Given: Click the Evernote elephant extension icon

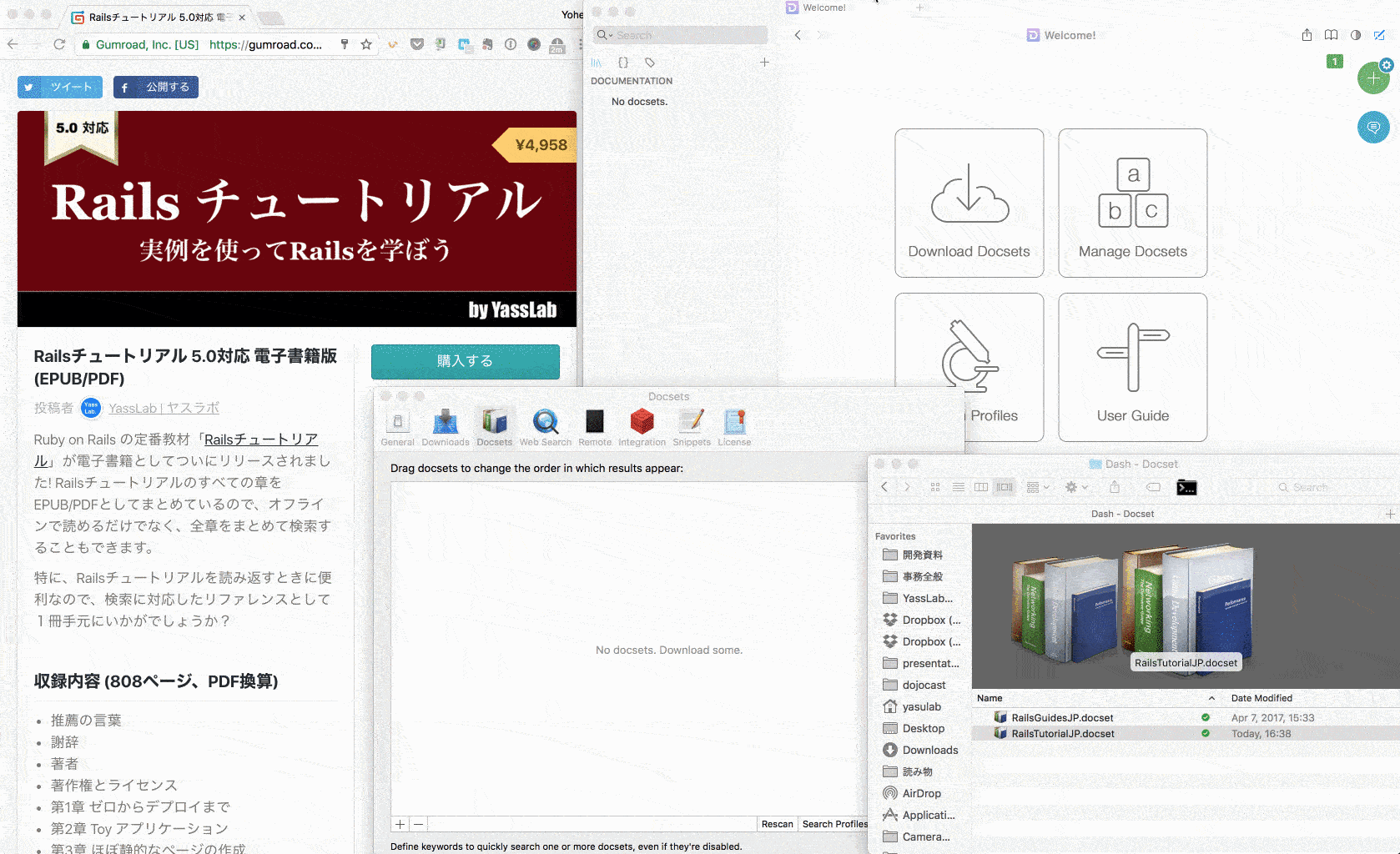Looking at the screenshot, I should pos(487,44).
